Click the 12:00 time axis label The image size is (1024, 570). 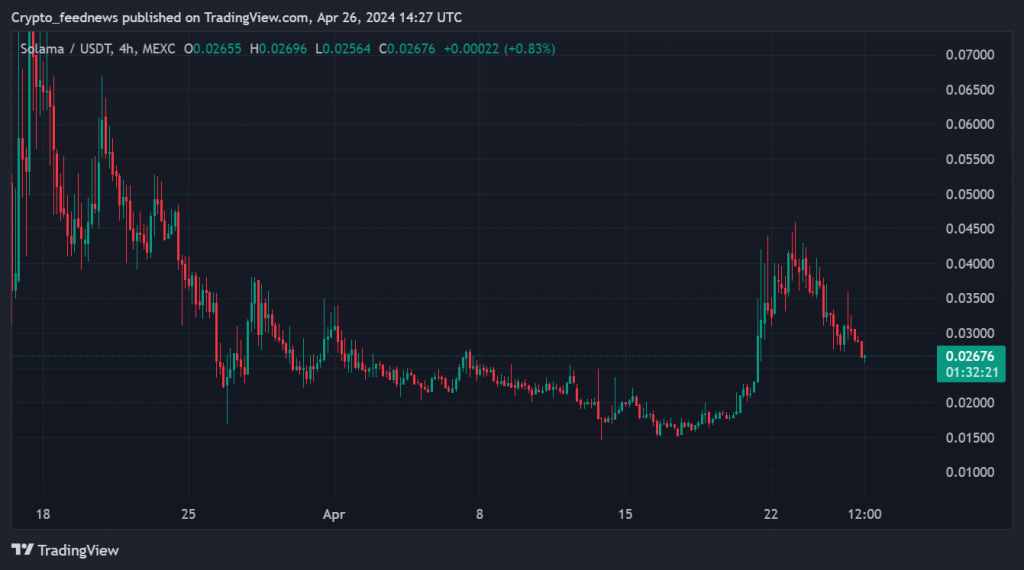coord(863,514)
